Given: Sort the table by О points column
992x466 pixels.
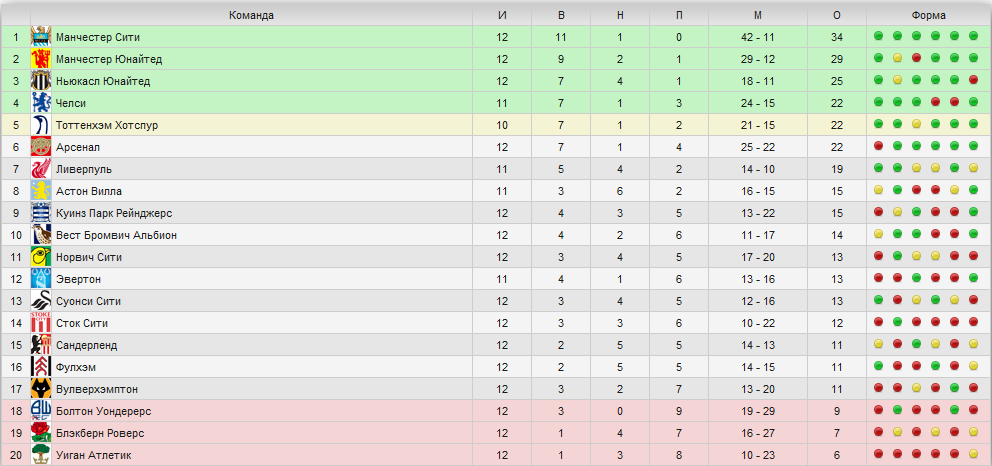Looking at the screenshot, I should click(x=837, y=15).
